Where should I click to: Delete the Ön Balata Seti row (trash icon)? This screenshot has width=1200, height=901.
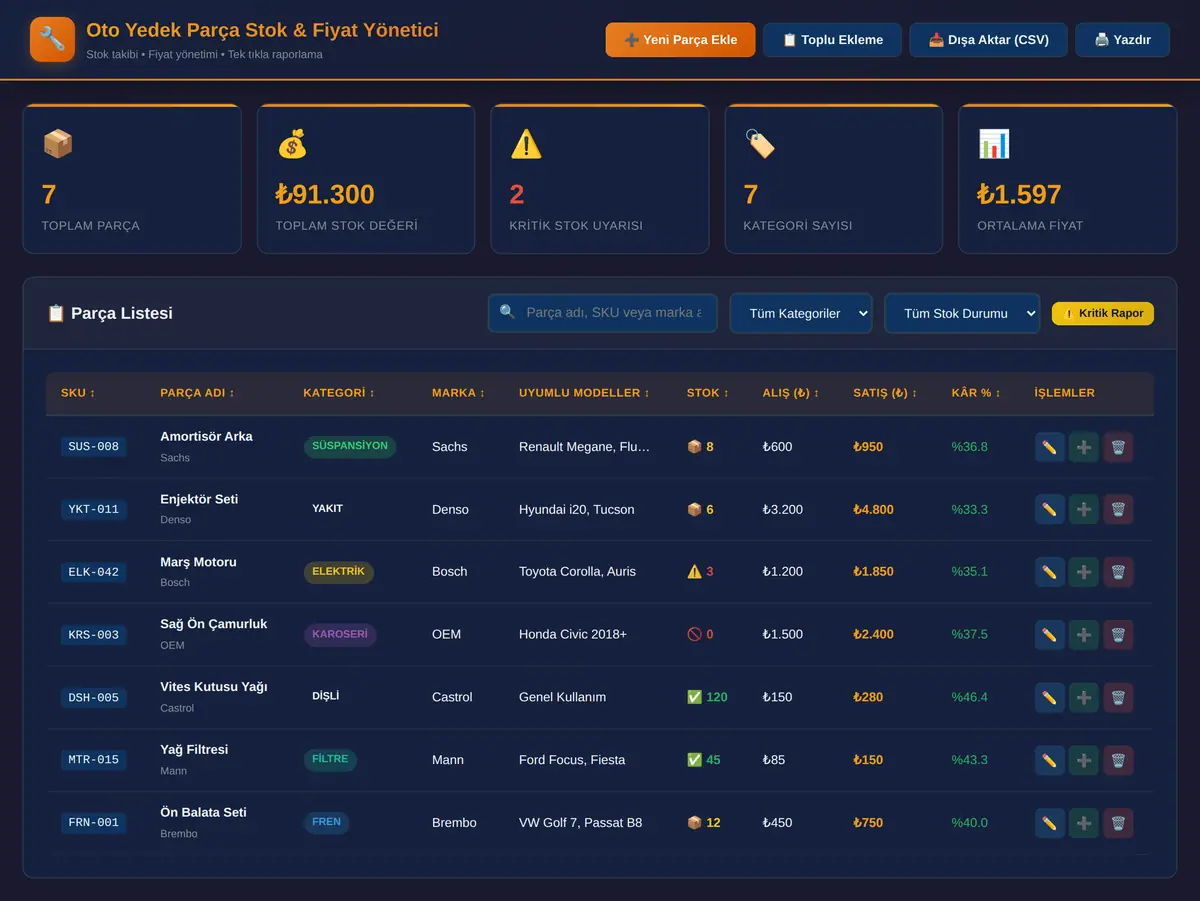tap(1118, 823)
